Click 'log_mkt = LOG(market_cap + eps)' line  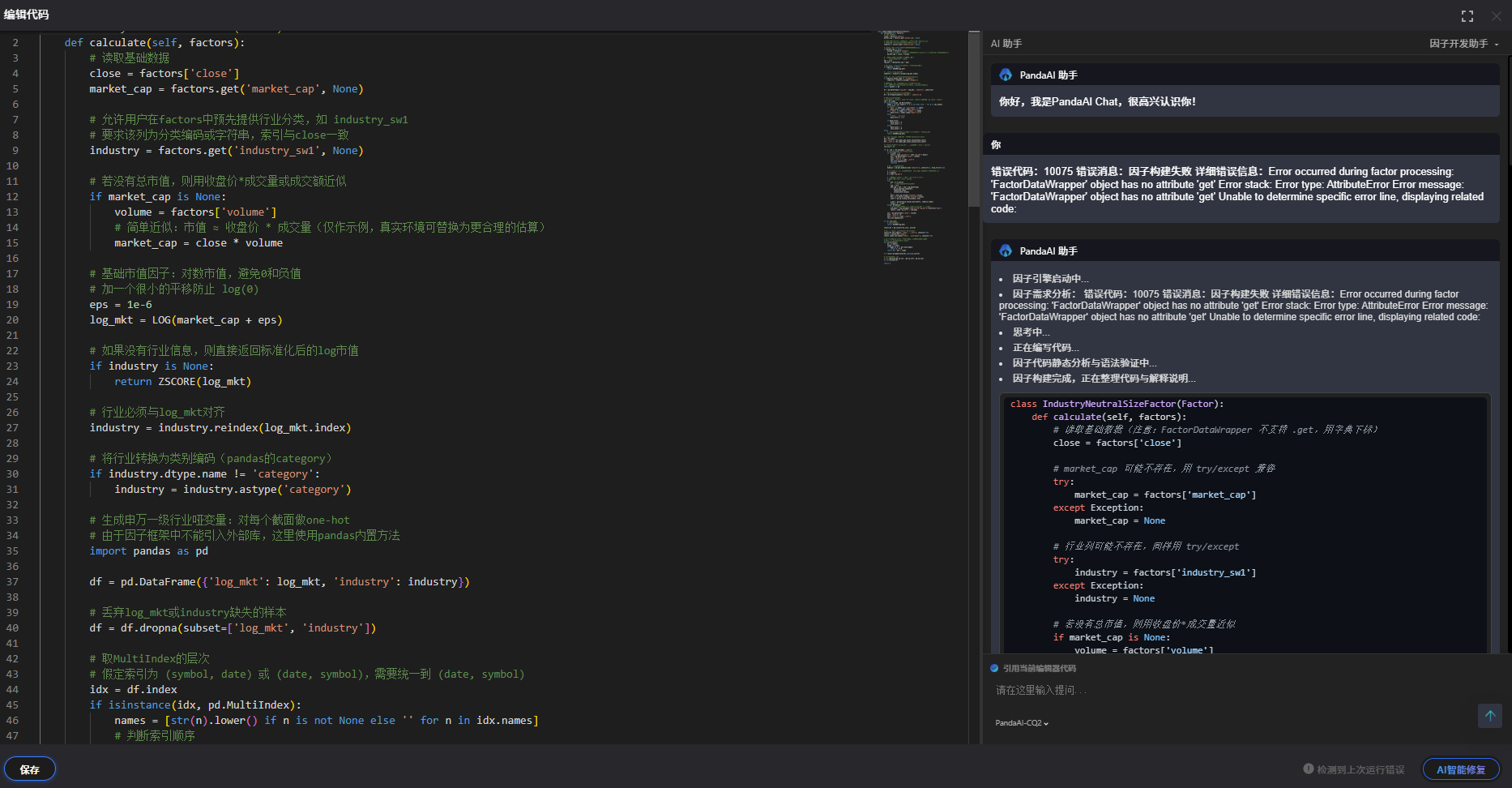(x=186, y=320)
